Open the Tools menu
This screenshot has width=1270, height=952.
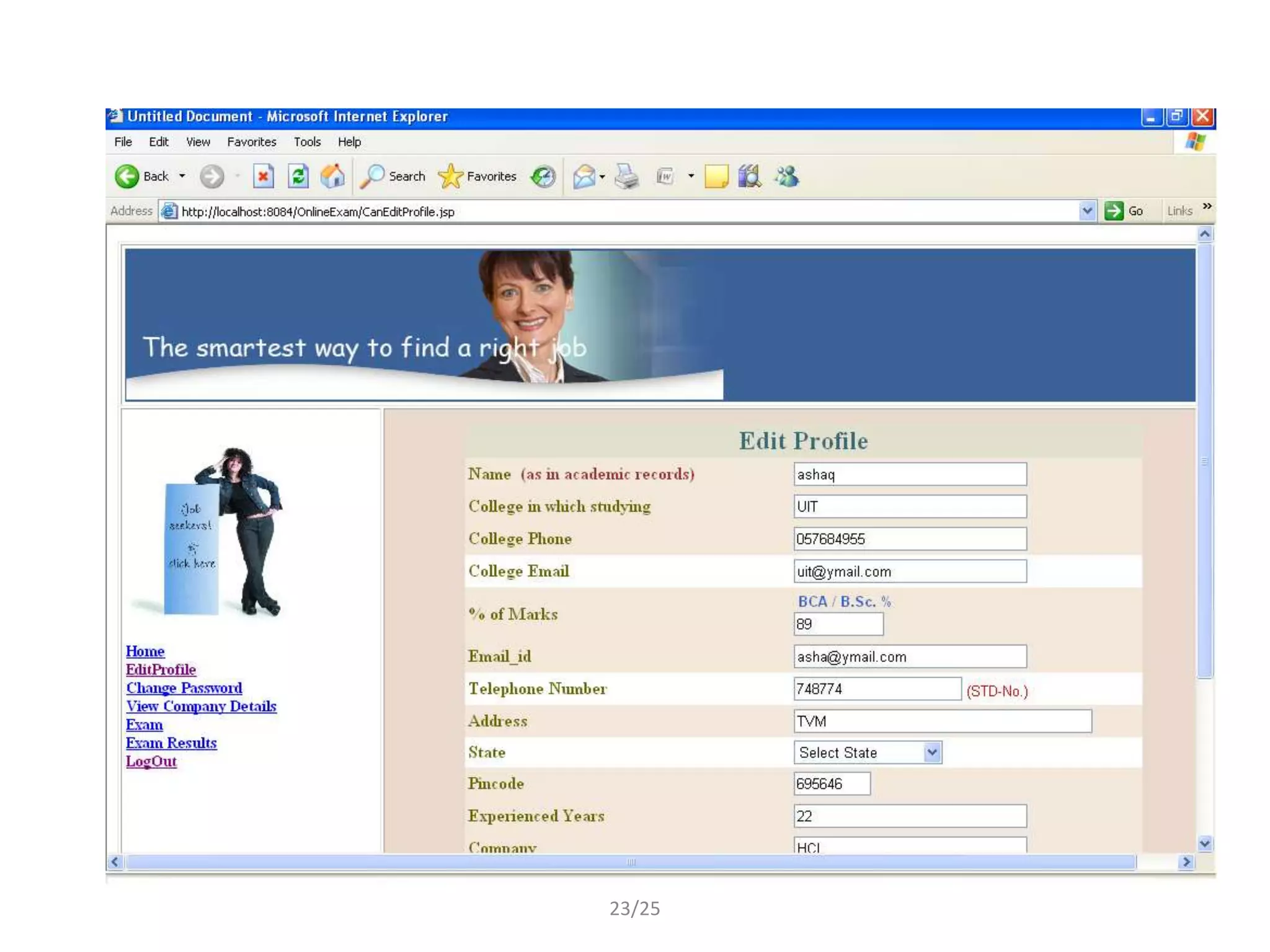tap(307, 142)
